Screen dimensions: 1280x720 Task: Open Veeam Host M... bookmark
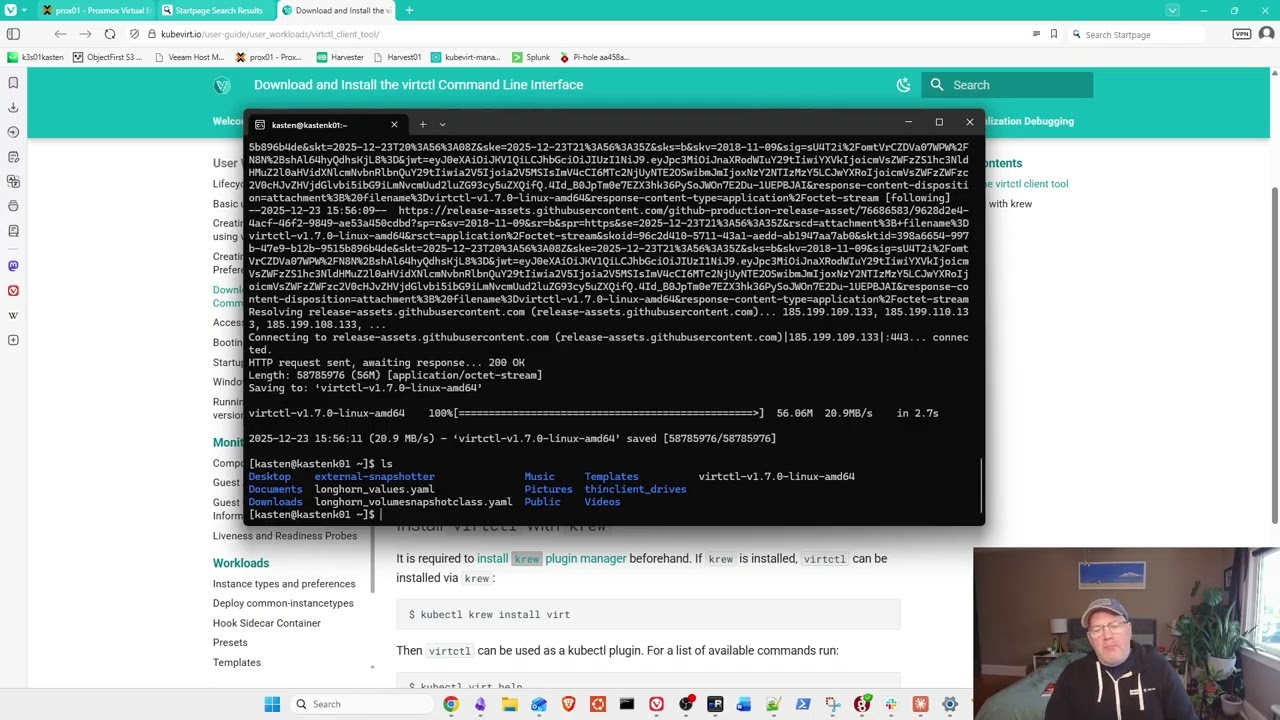[x=188, y=57]
